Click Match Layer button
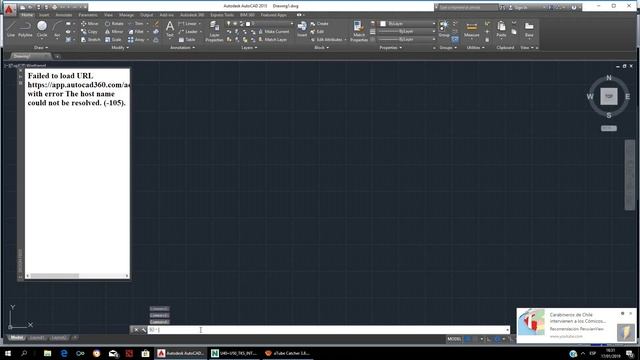Viewport: 640px width, 360px height. (x=273, y=40)
